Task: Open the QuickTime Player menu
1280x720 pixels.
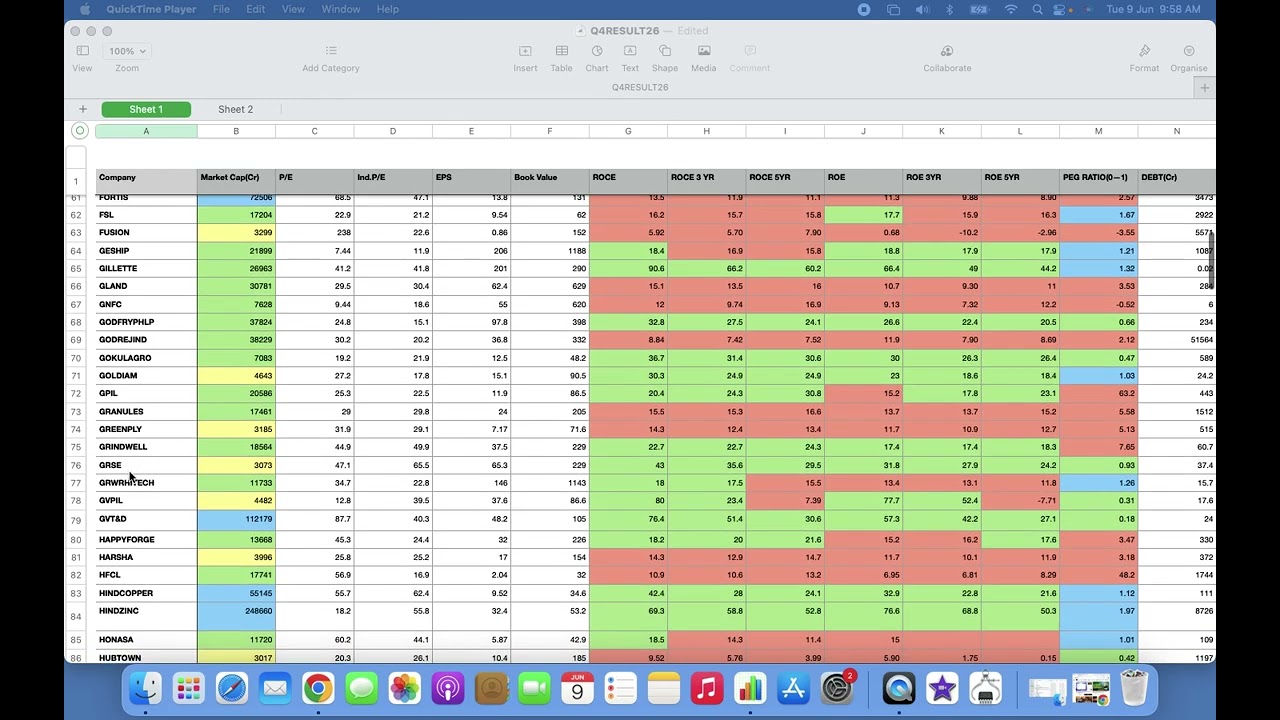Action: 153,9
